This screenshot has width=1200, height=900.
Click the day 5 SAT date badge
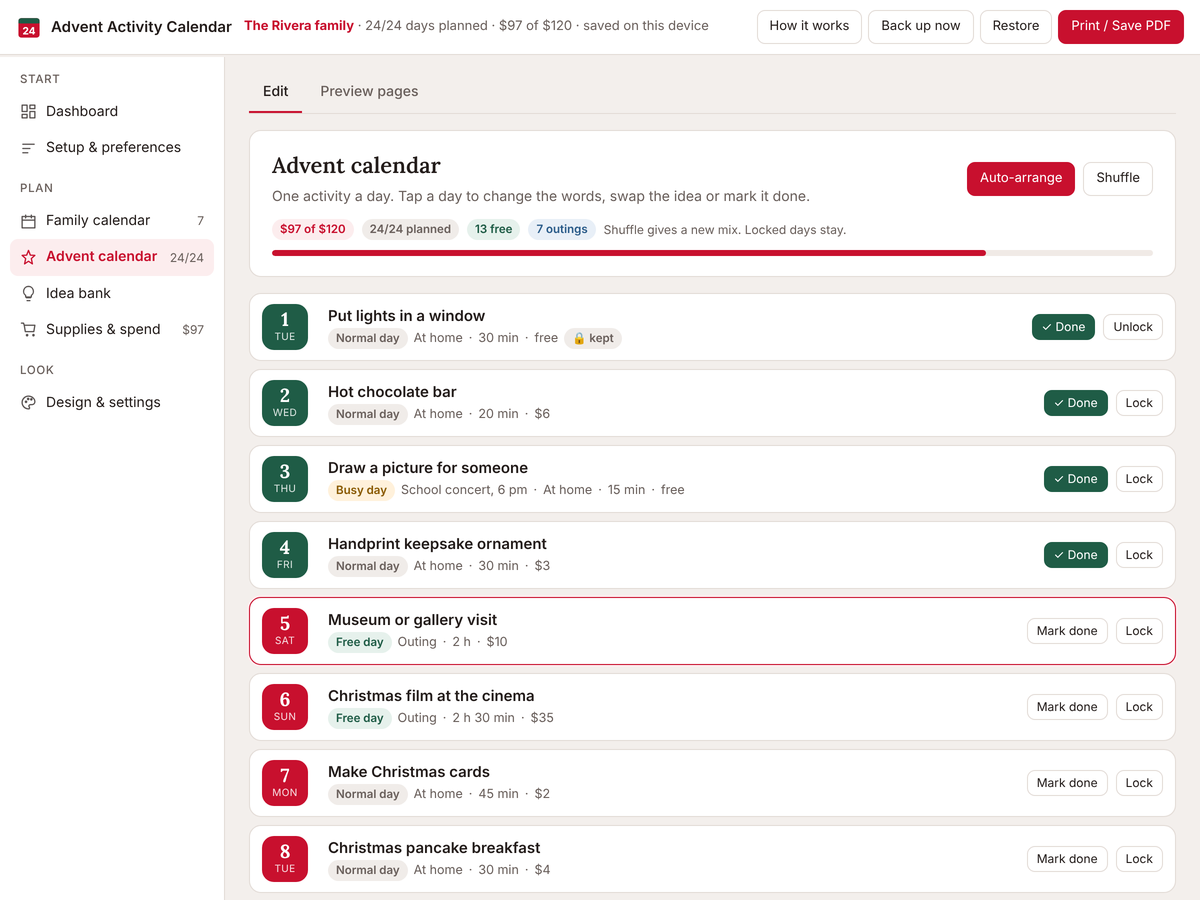[285, 631]
